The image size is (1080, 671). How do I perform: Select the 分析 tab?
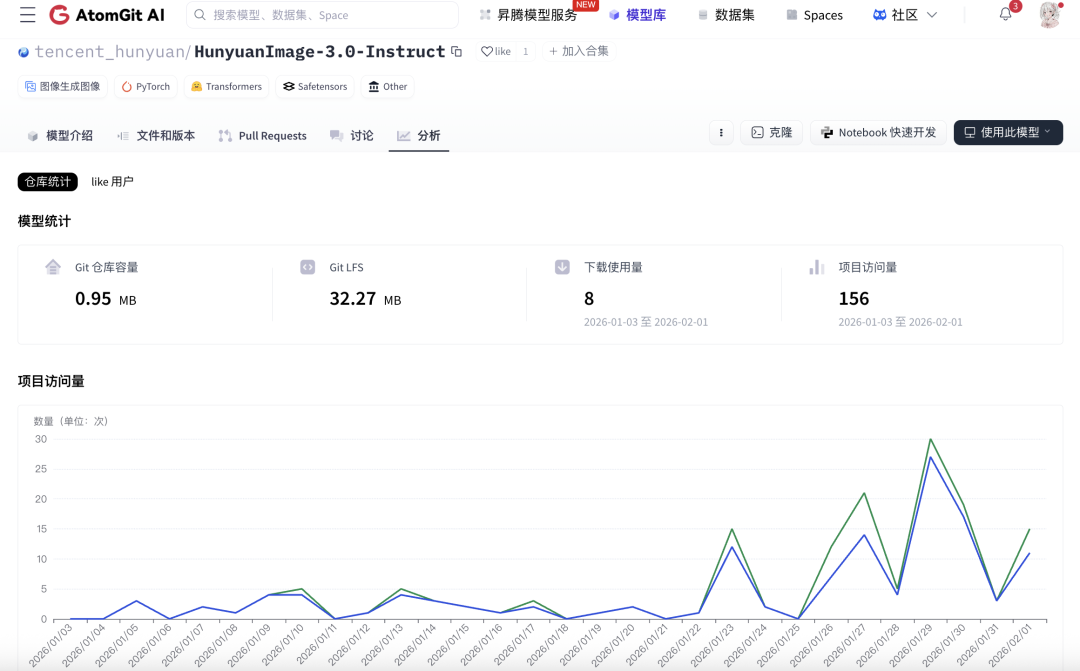point(419,136)
